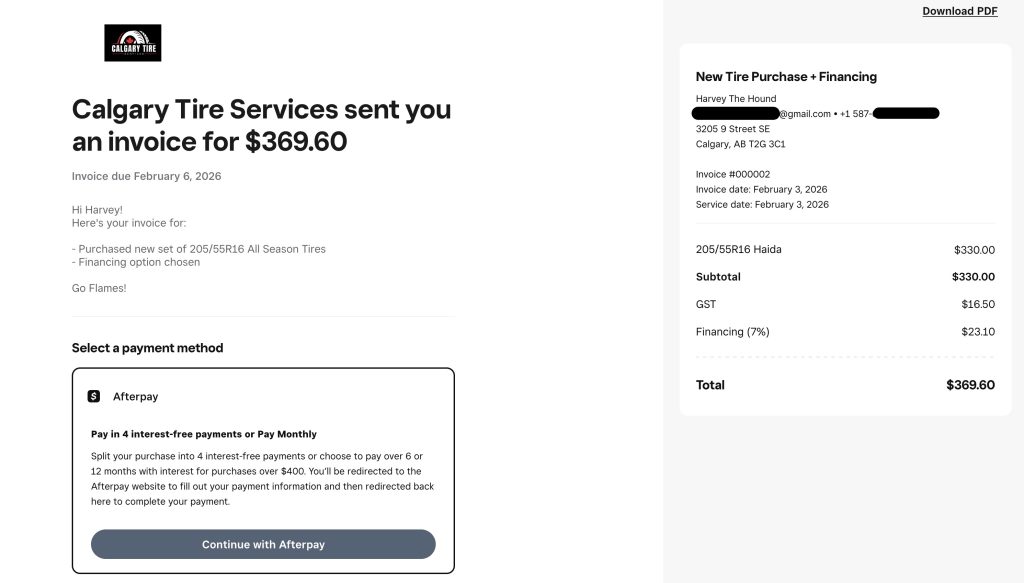Click the Calgary Tire logo
1024x583 pixels.
point(132,43)
